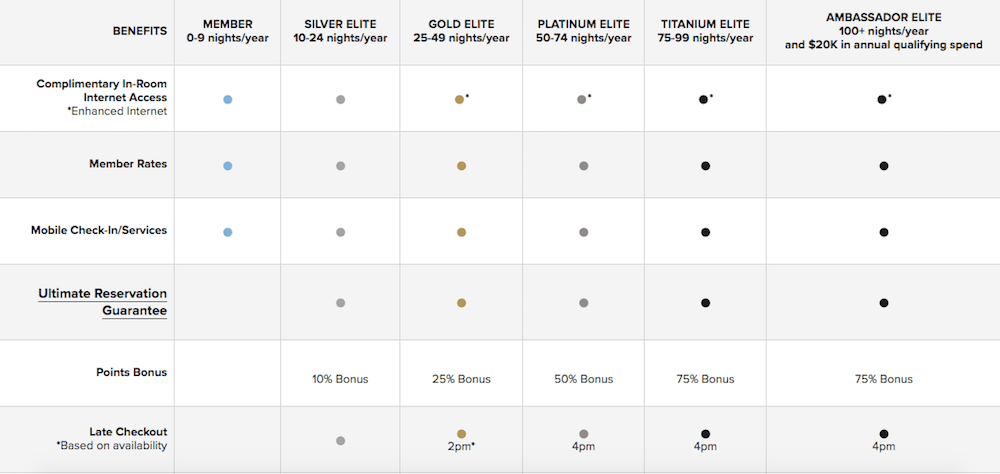Click the Titanium Elite In-Room Internet black dot

[x=704, y=99]
